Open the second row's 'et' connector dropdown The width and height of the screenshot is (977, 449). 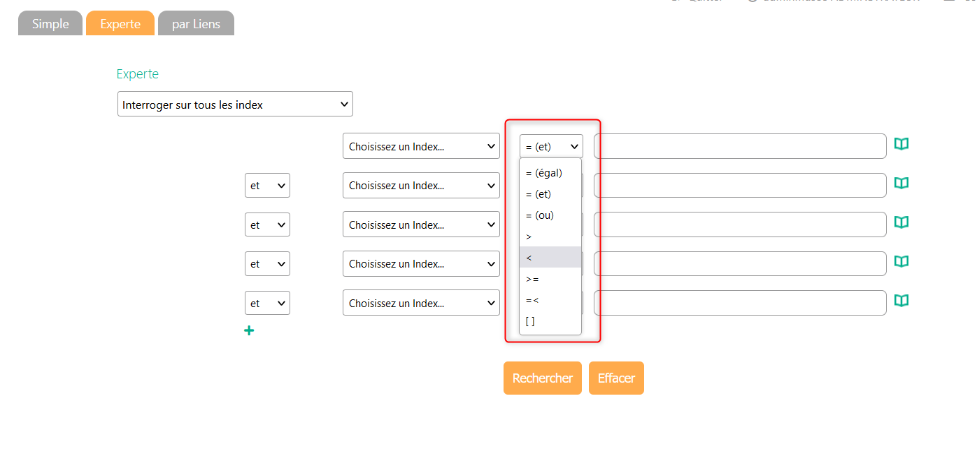point(267,186)
